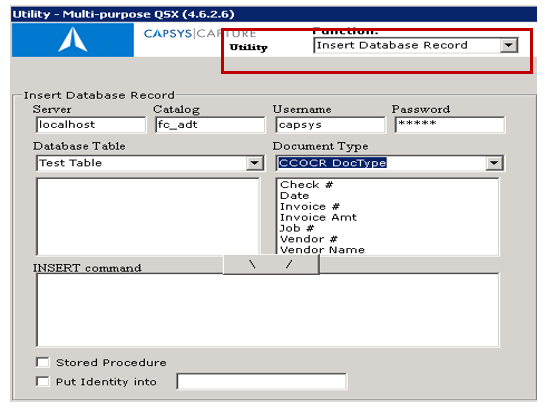Viewport: 550px width, 420px height.
Task: Click the Password field
Action: (450, 125)
